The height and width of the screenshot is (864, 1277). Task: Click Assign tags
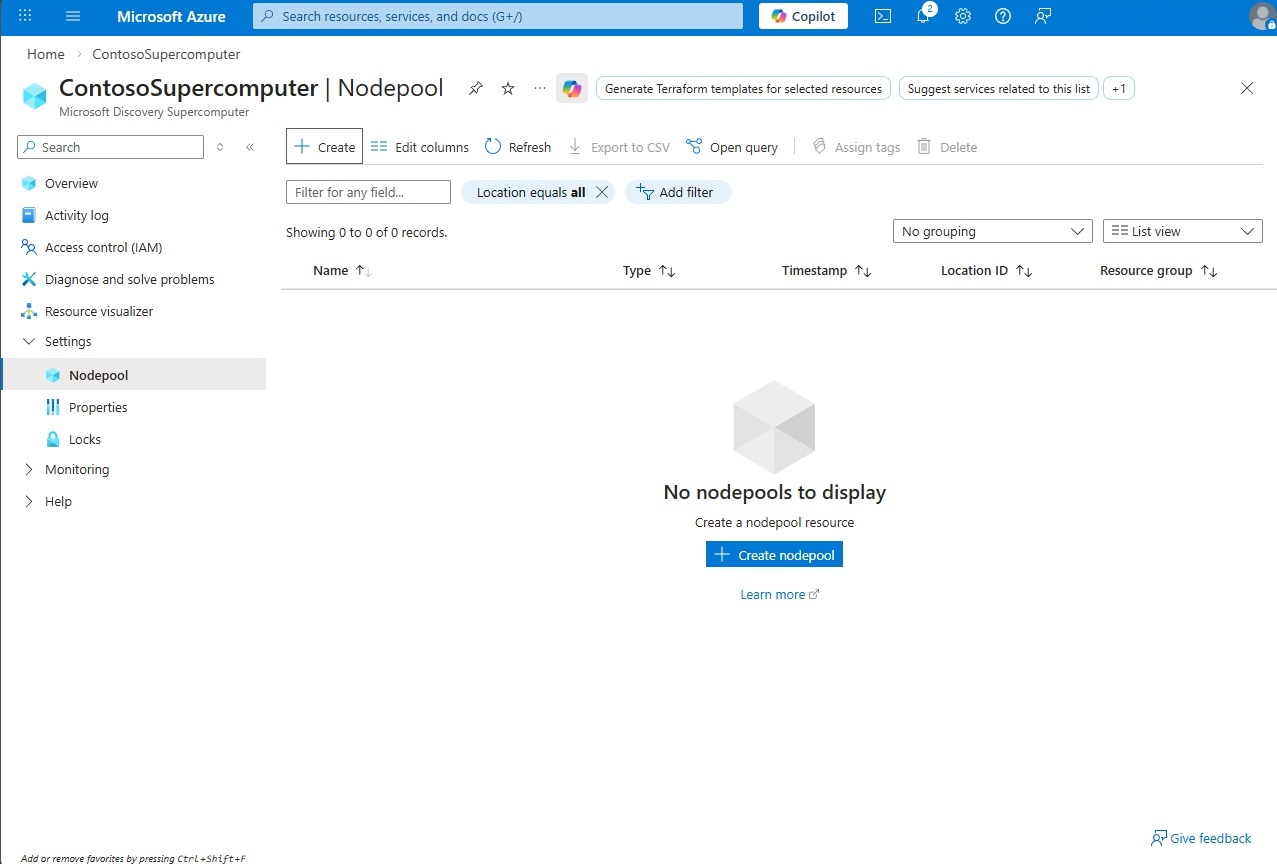tap(856, 147)
